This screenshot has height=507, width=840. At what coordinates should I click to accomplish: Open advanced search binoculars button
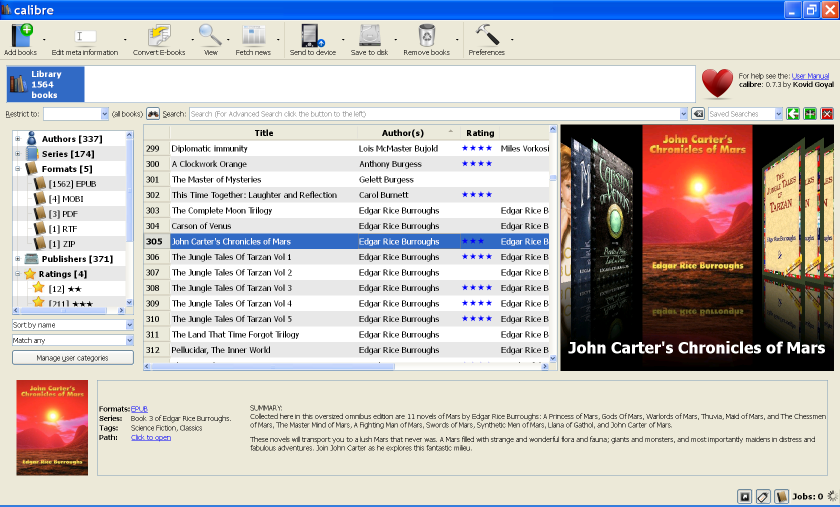(153, 114)
